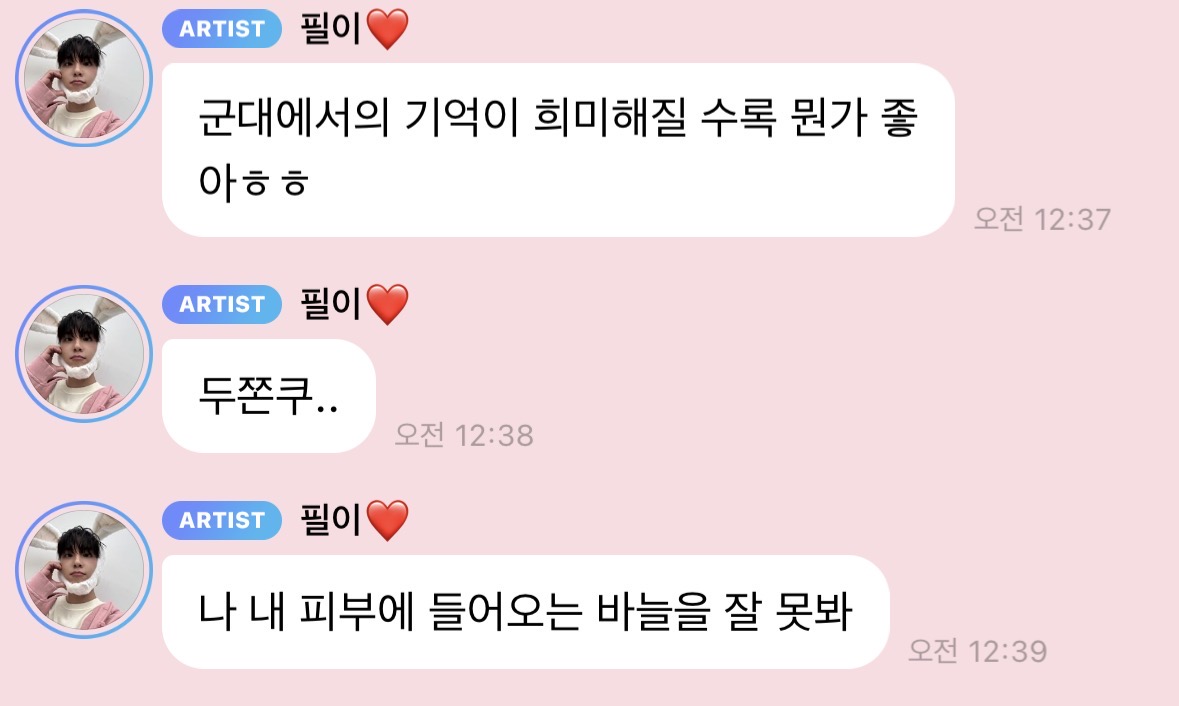Select red heart emoji above the 12:39 message
This screenshot has width=1179, height=706.
387,520
